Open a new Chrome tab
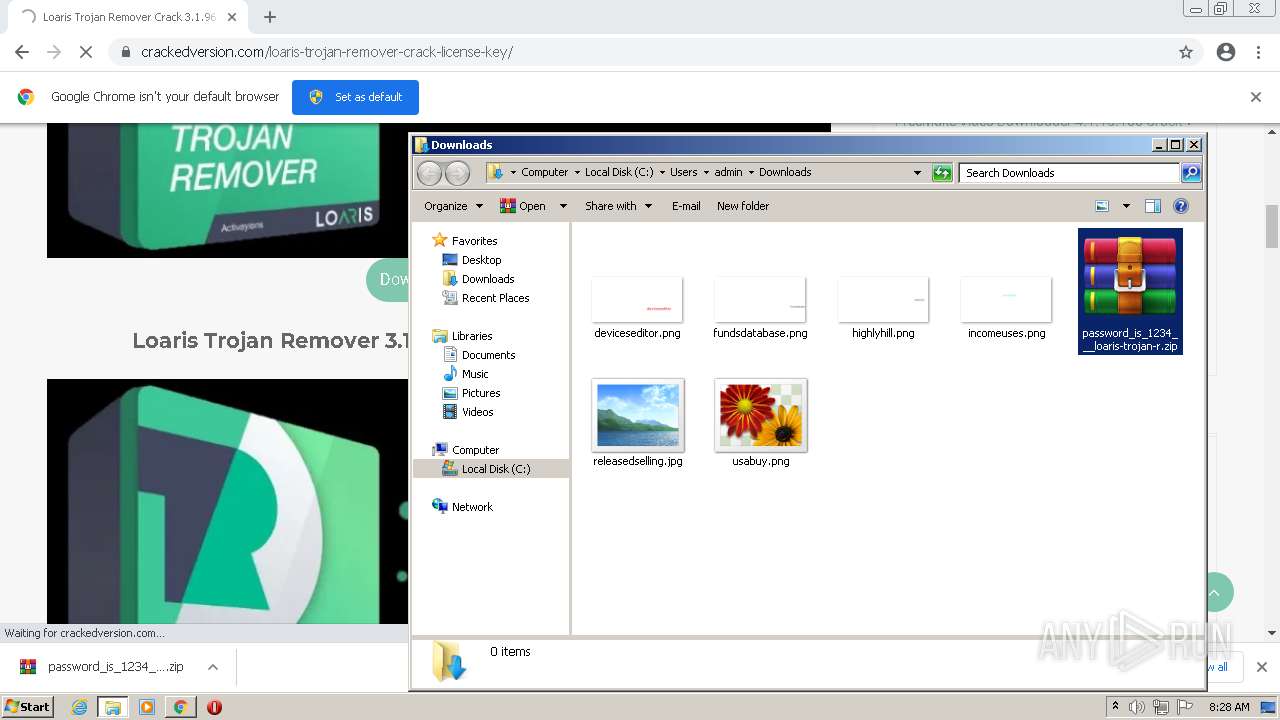Image resolution: width=1280 pixels, height=720 pixels. [x=270, y=17]
